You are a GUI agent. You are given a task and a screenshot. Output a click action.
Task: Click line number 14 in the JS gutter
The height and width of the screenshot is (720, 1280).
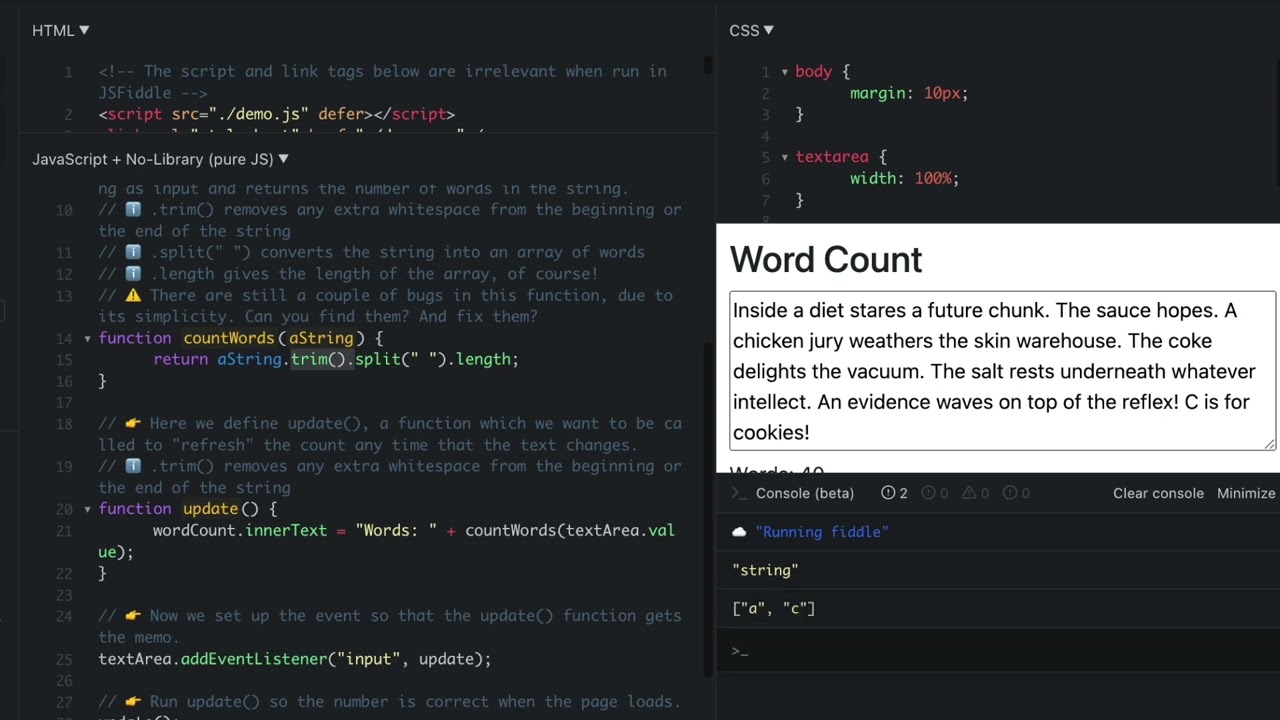[x=64, y=338]
